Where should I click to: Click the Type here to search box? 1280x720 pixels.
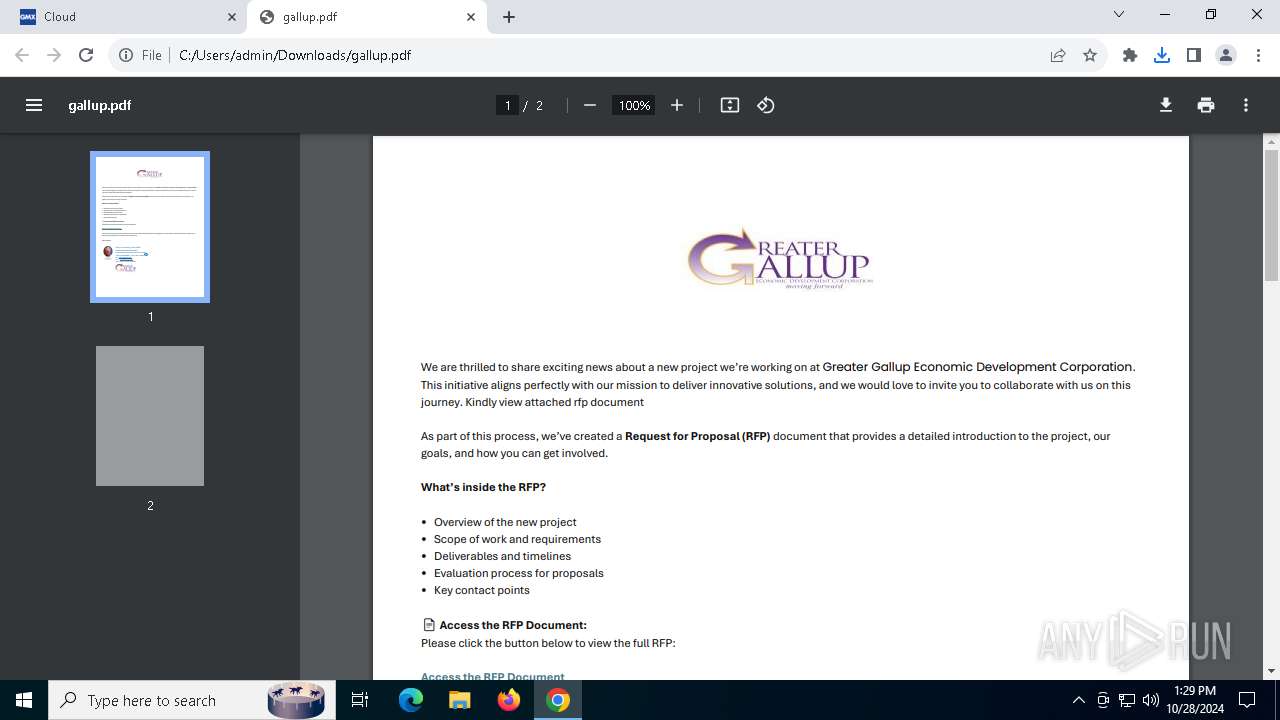(190, 700)
